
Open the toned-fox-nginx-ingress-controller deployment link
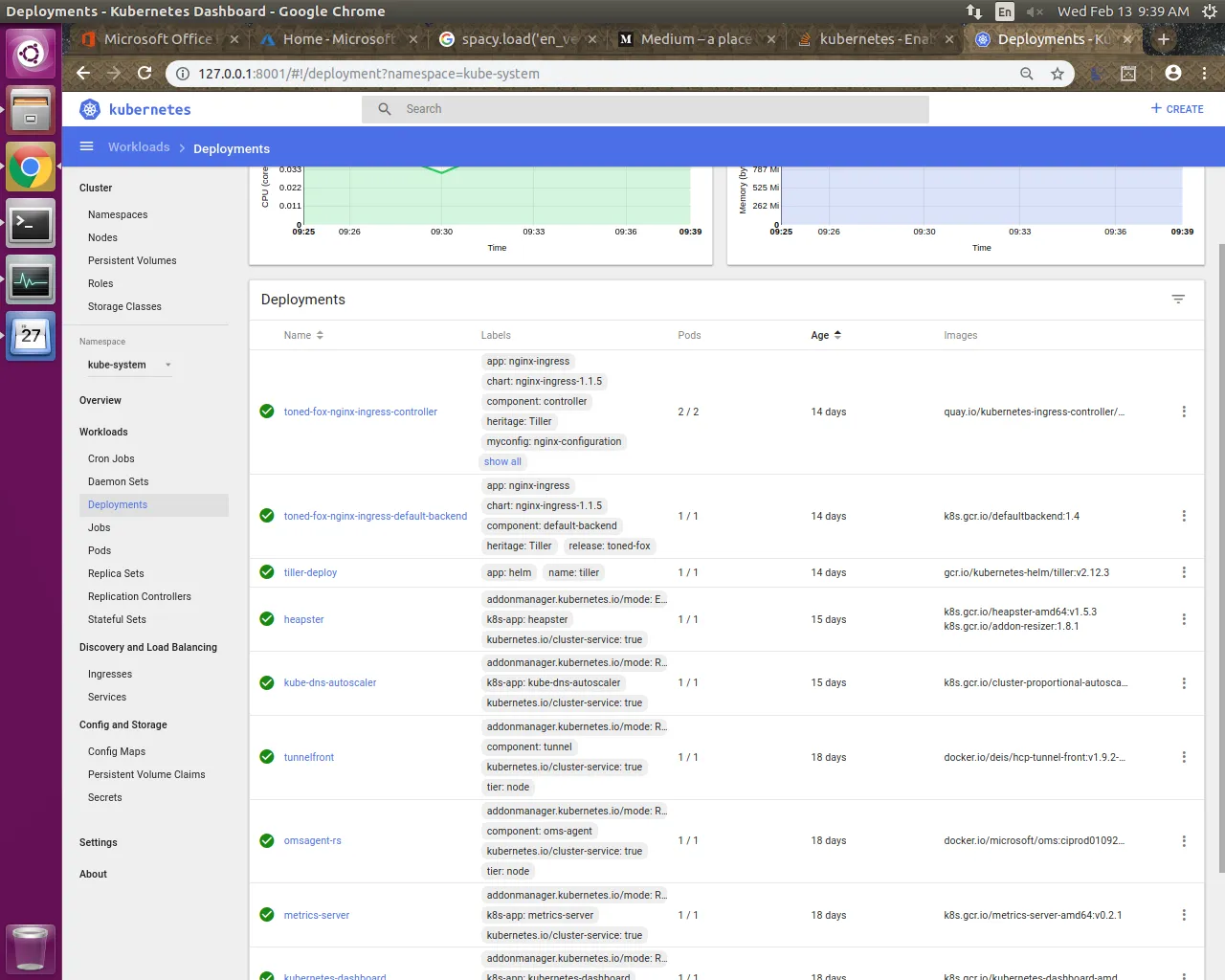pyautogui.click(x=361, y=412)
